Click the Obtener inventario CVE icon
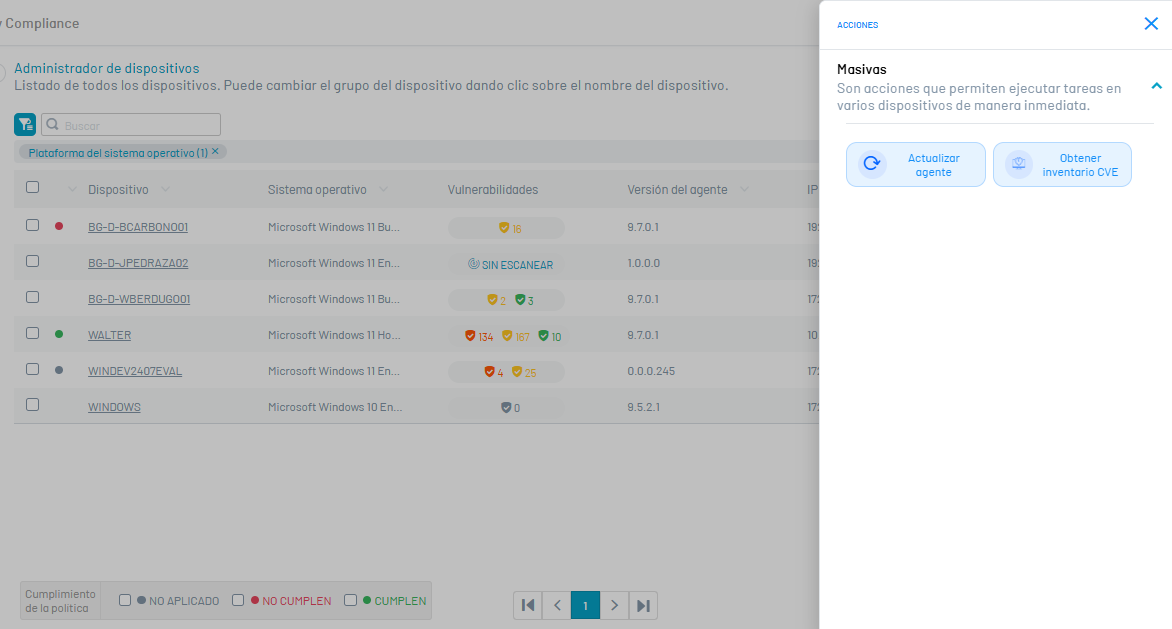The image size is (1172, 629). click(x=1018, y=164)
